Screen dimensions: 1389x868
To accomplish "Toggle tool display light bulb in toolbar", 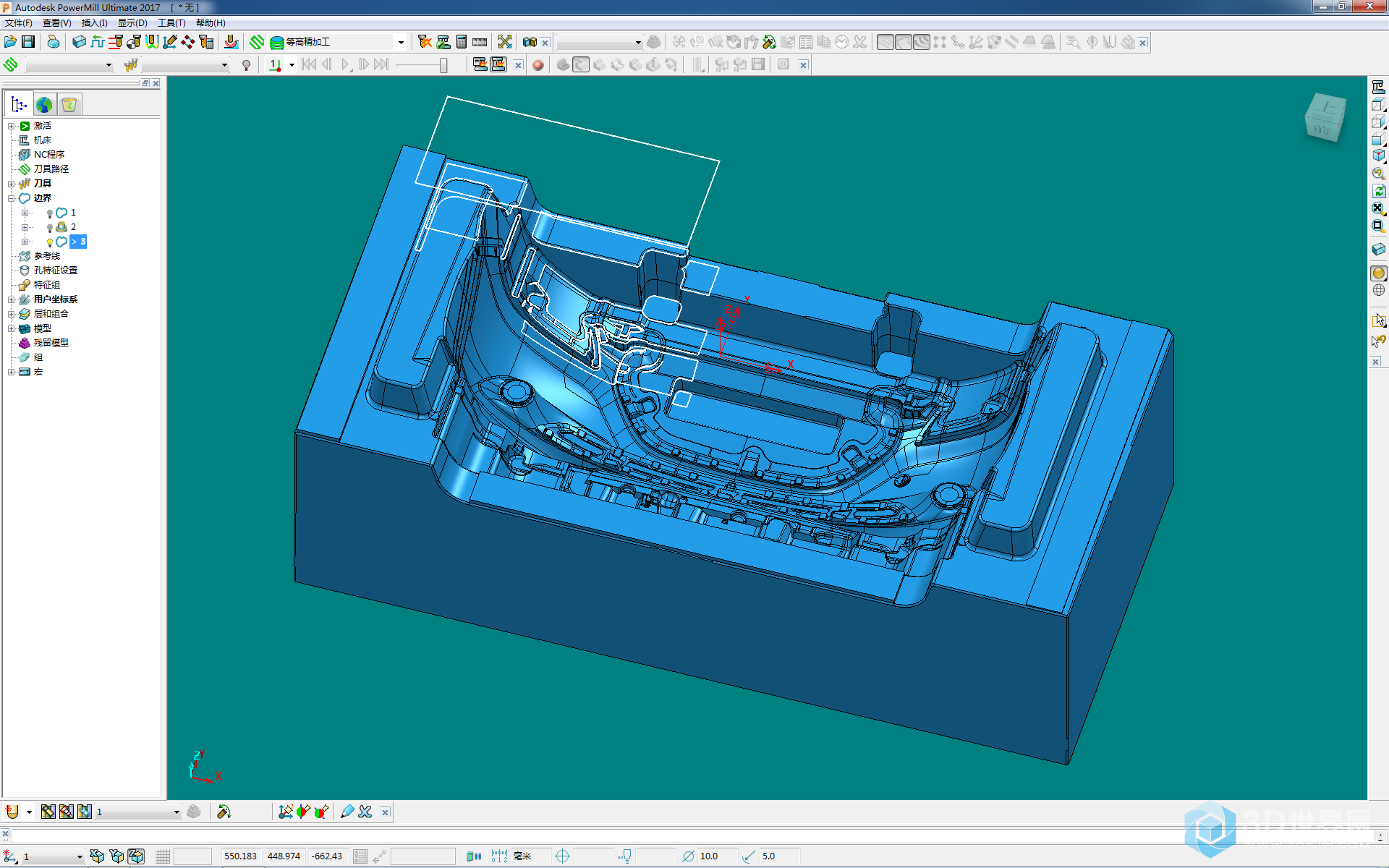I will (x=246, y=65).
